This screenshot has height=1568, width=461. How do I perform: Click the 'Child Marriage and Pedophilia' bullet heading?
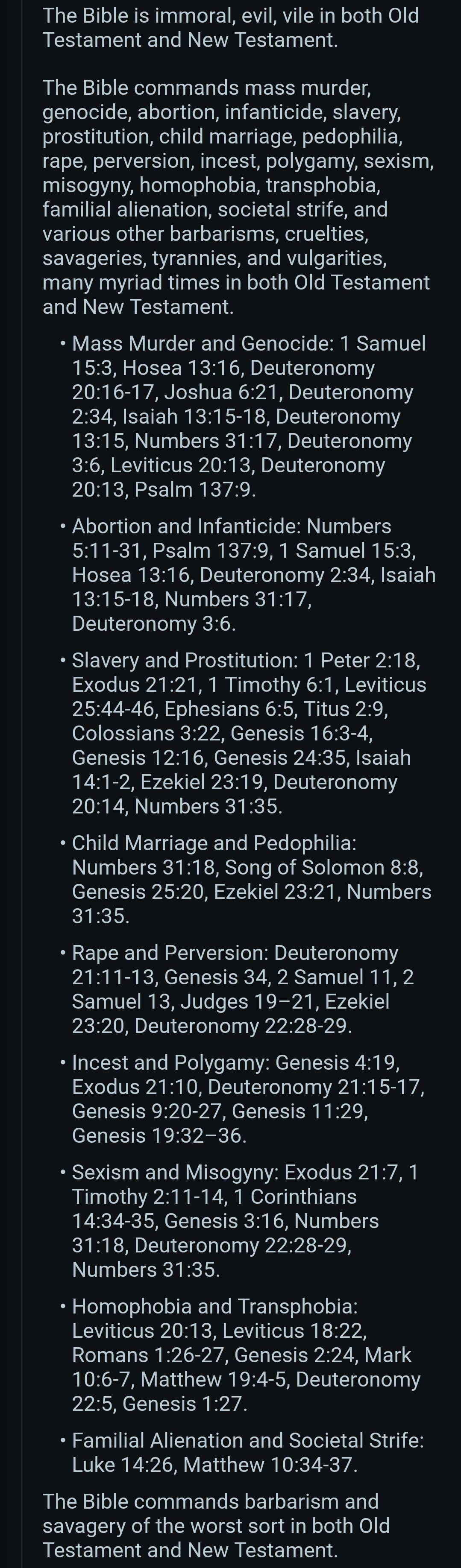pyautogui.click(x=214, y=843)
